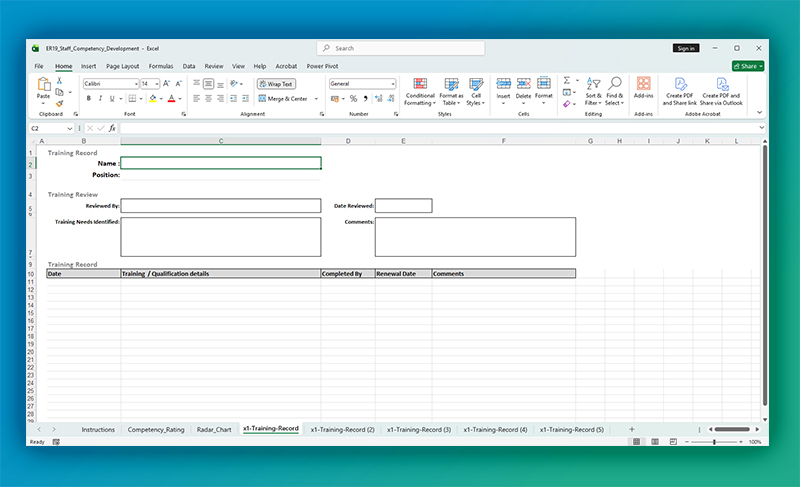The height and width of the screenshot is (487, 800).
Task: Open the Add-ins button
Action: point(643,88)
